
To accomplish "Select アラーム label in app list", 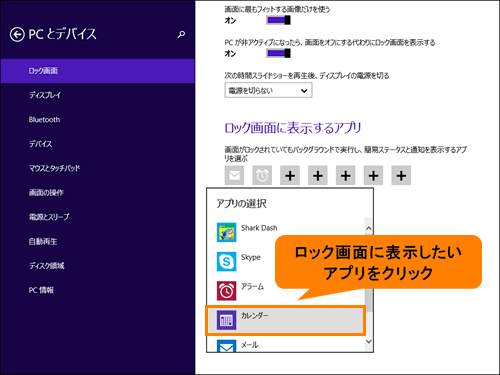I will pos(252,286).
